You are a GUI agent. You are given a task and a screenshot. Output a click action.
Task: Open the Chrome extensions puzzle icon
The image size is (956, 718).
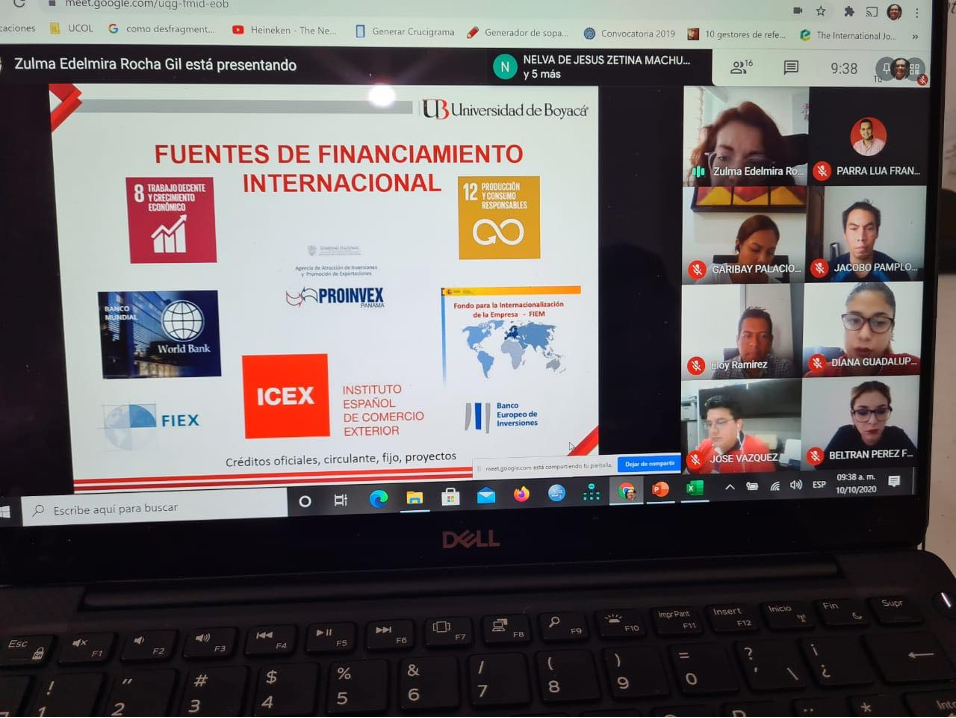[848, 11]
